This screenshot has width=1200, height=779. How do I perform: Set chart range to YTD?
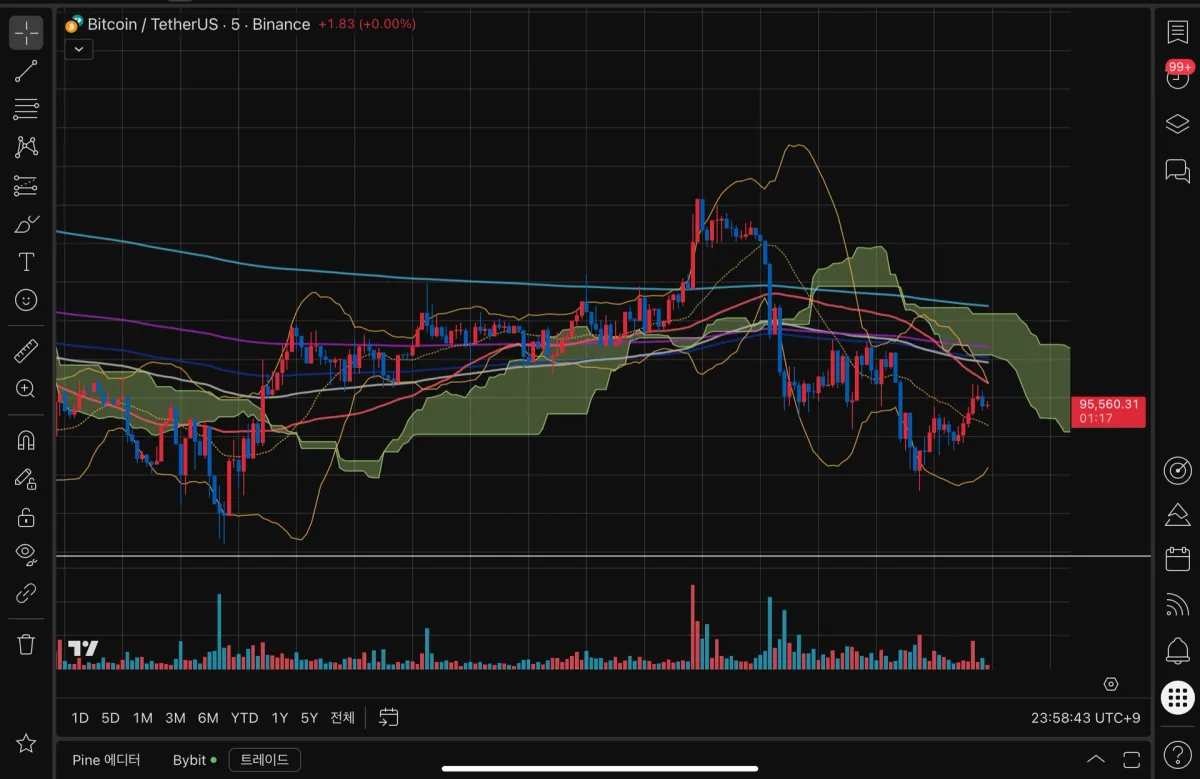[245, 718]
